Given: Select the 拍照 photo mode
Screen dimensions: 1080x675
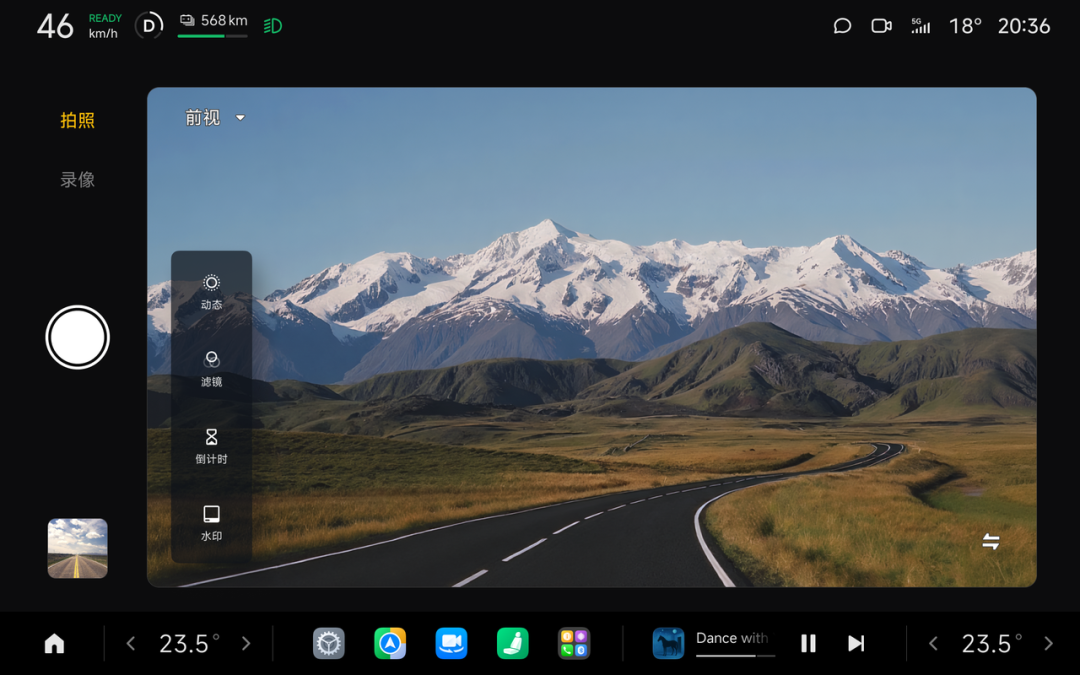Looking at the screenshot, I should tap(77, 120).
